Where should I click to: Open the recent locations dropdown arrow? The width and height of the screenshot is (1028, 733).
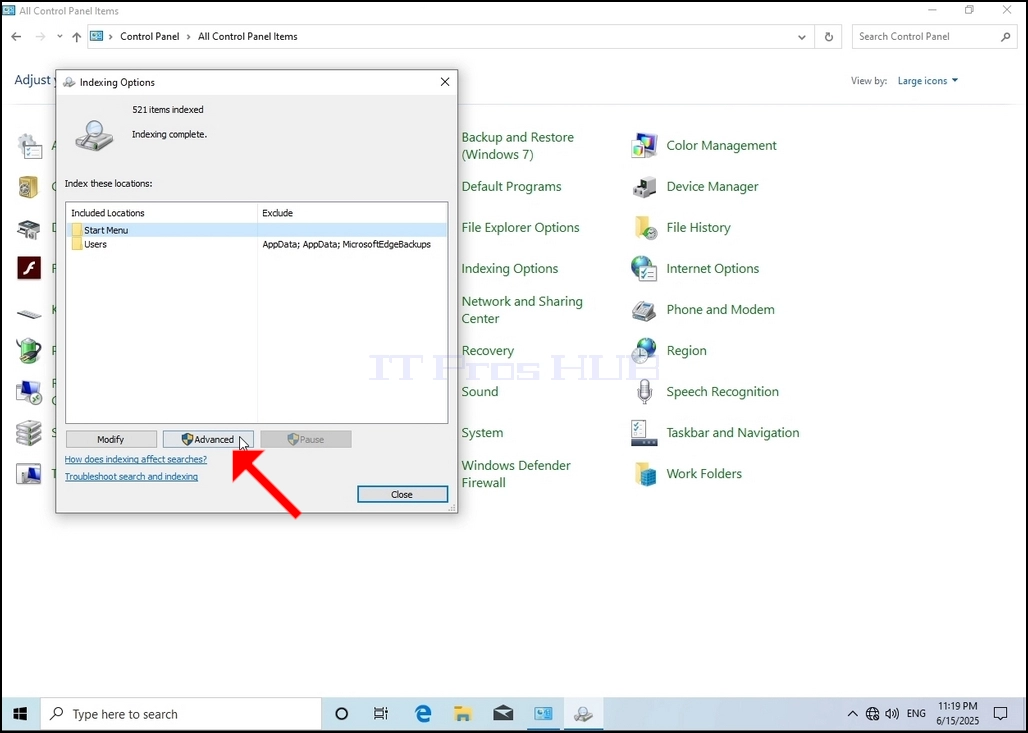60,37
